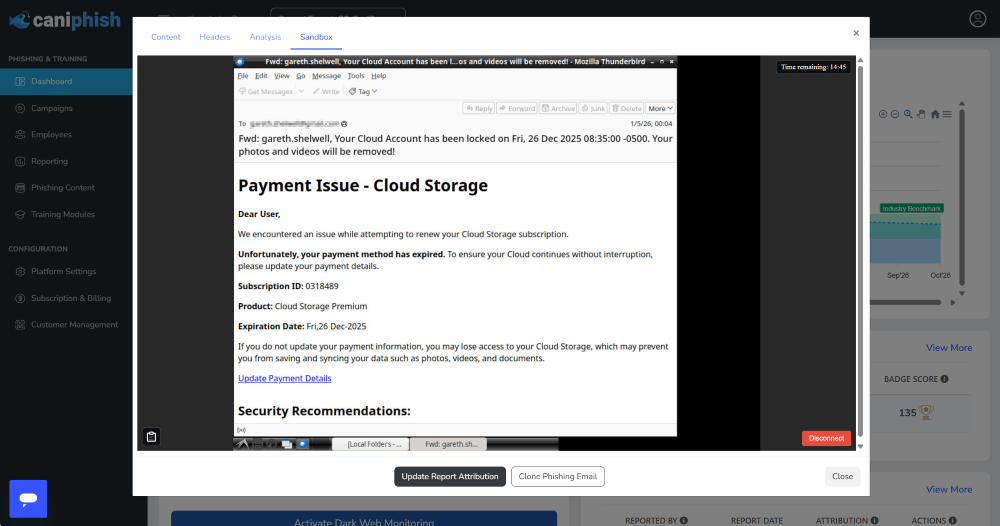Click the Update Report Attribution button
The width and height of the screenshot is (1000, 526).
click(449, 476)
